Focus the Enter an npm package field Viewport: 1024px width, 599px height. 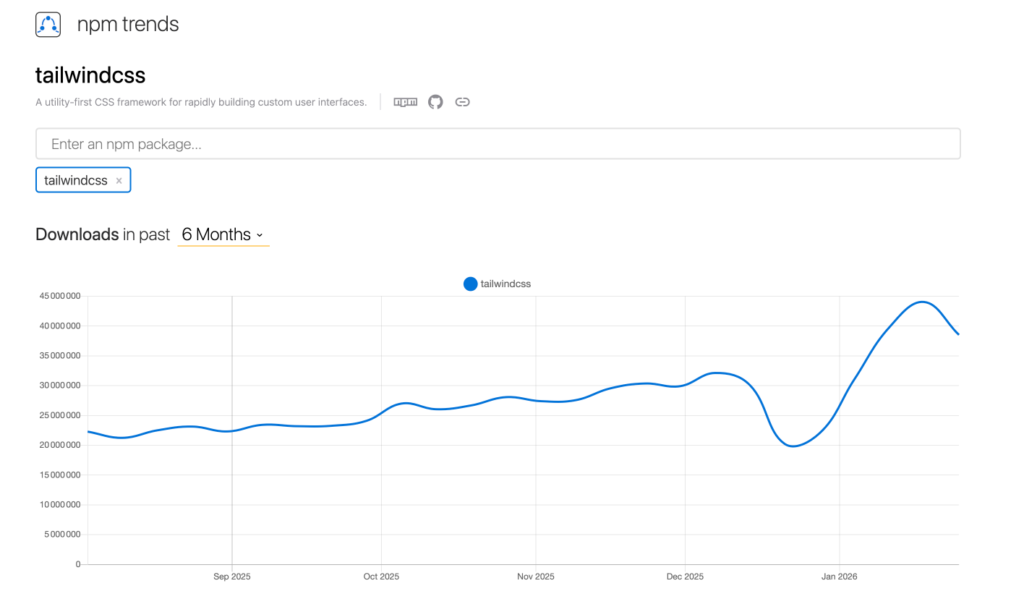tap(498, 144)
